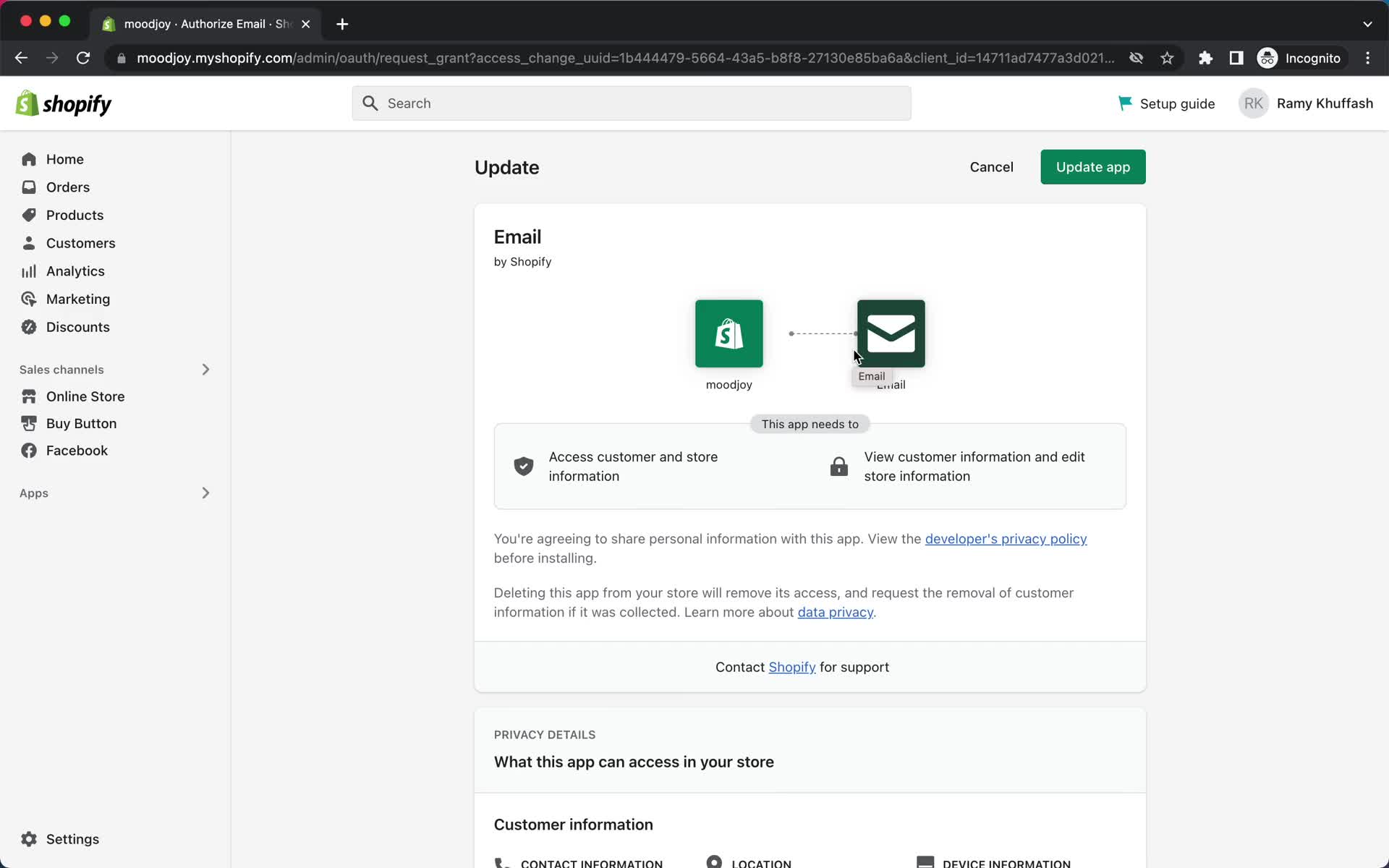Expand the Sales channels chevron
This screenshot has height=868, width=1389.
pos(205,370)
